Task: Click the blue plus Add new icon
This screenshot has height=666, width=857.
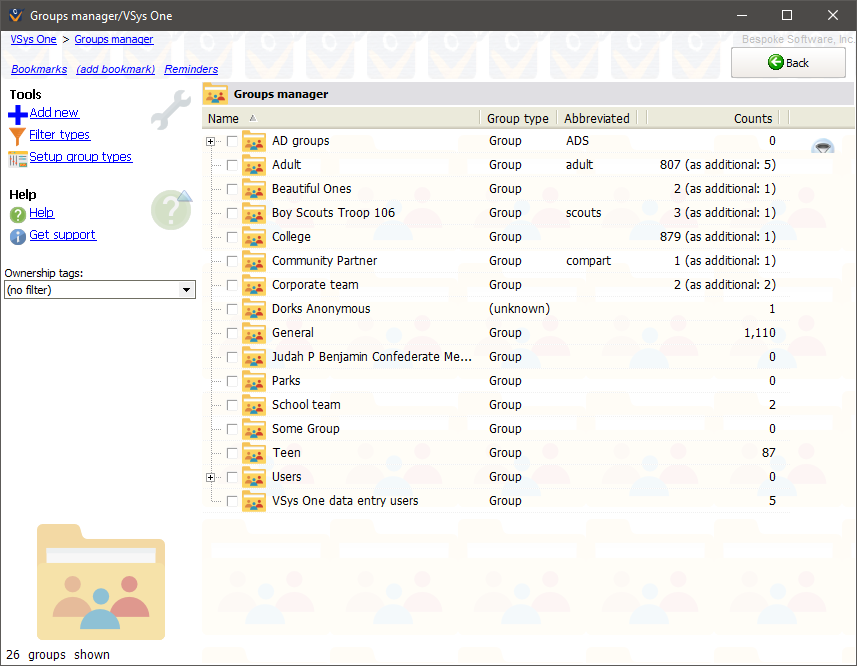Action: (x=17, y=114)
